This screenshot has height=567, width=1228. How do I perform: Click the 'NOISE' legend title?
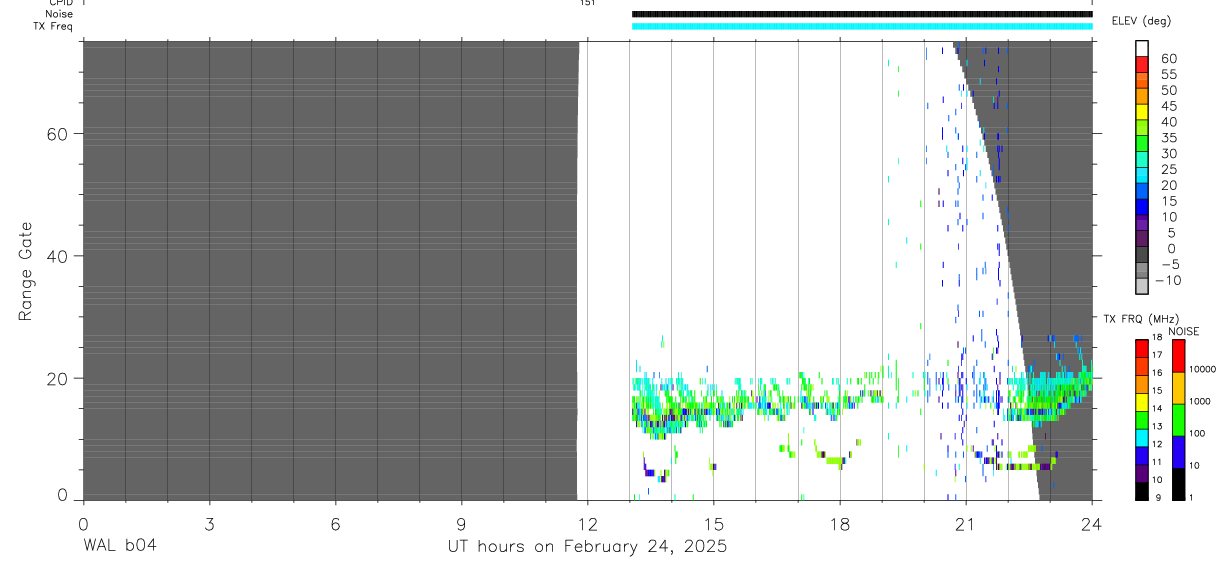pos(1182,331)
